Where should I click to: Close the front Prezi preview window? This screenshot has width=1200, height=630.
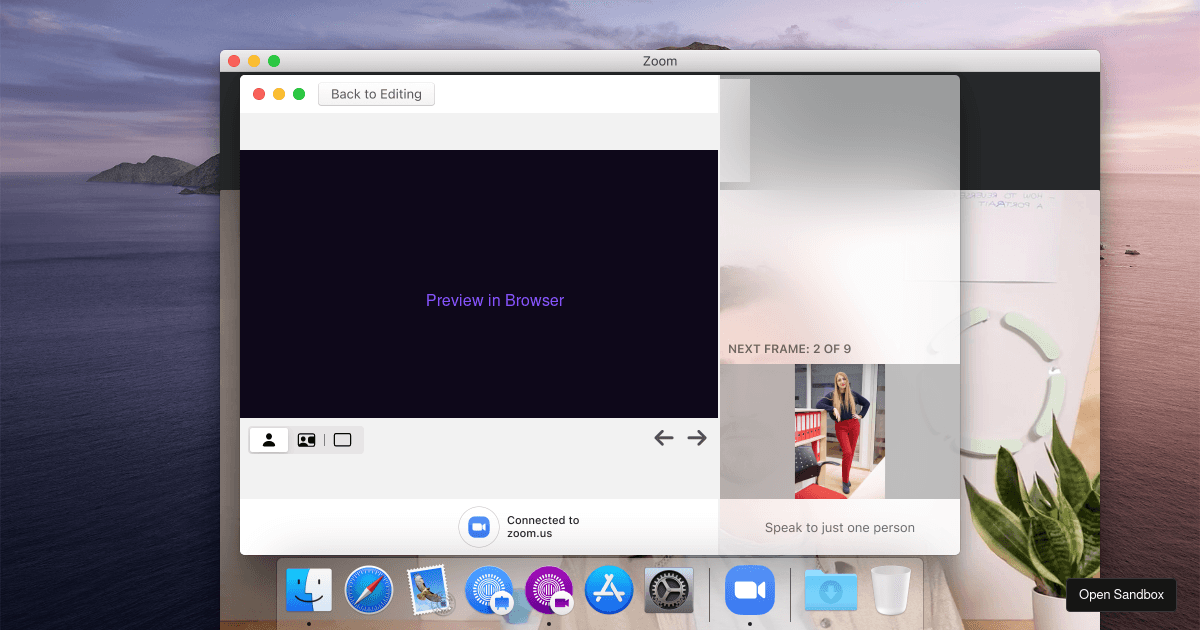(x=259, y=94)
